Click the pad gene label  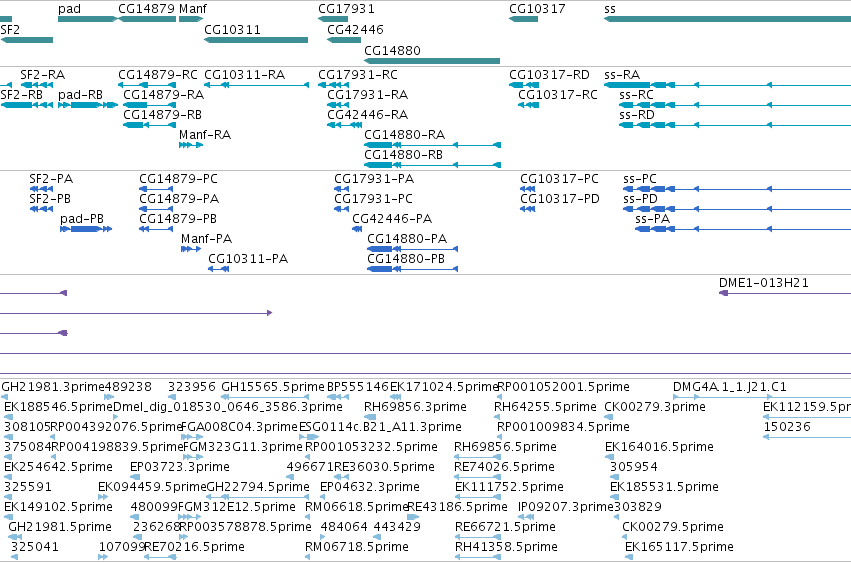(x=69, y=9)
